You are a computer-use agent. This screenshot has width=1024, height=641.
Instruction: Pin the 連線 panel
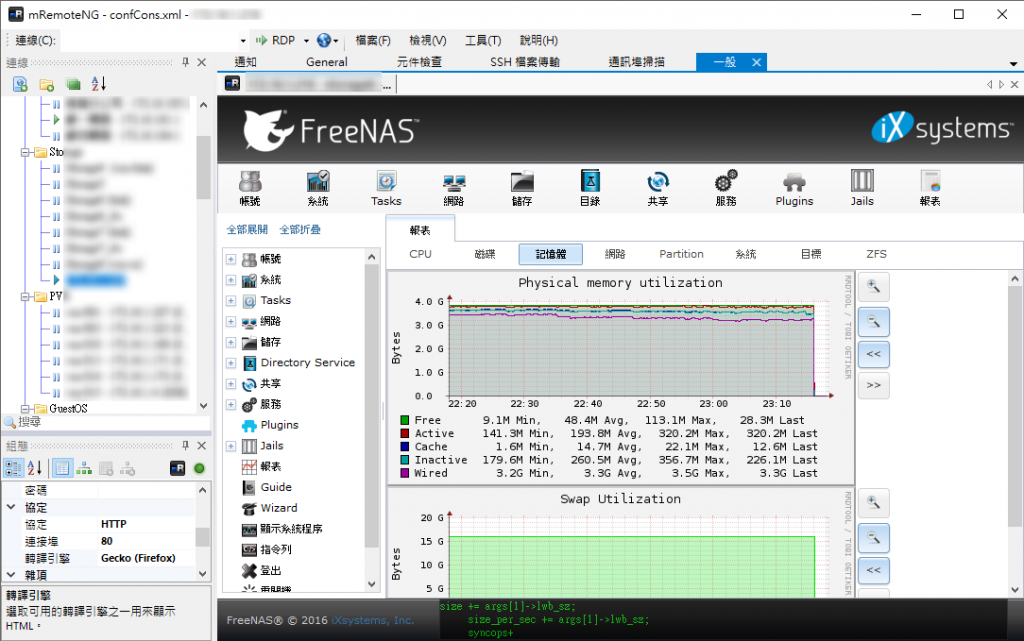pos(185,62)
